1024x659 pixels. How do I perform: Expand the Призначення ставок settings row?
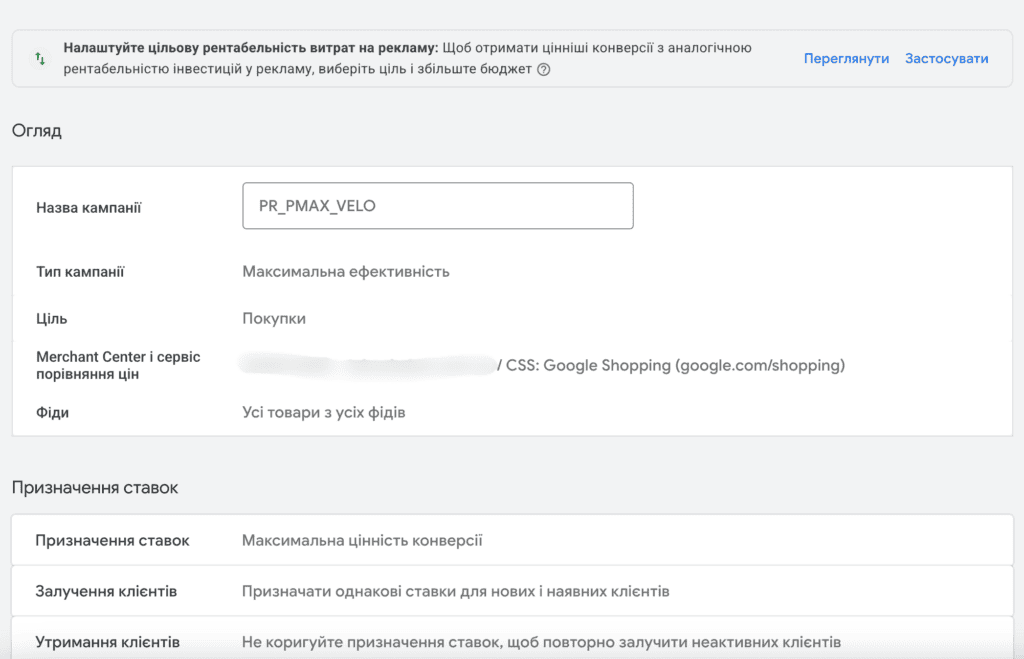click(512, 540)
